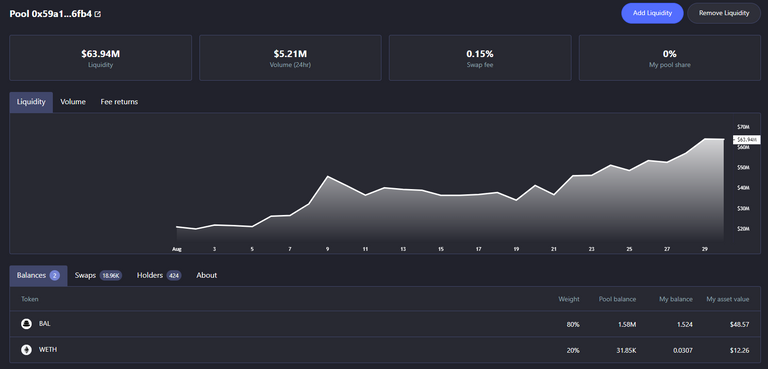Screen dimensions: 768x369
Task: Select the Liquidity chart tab
Action: click(x=31, y=102)
